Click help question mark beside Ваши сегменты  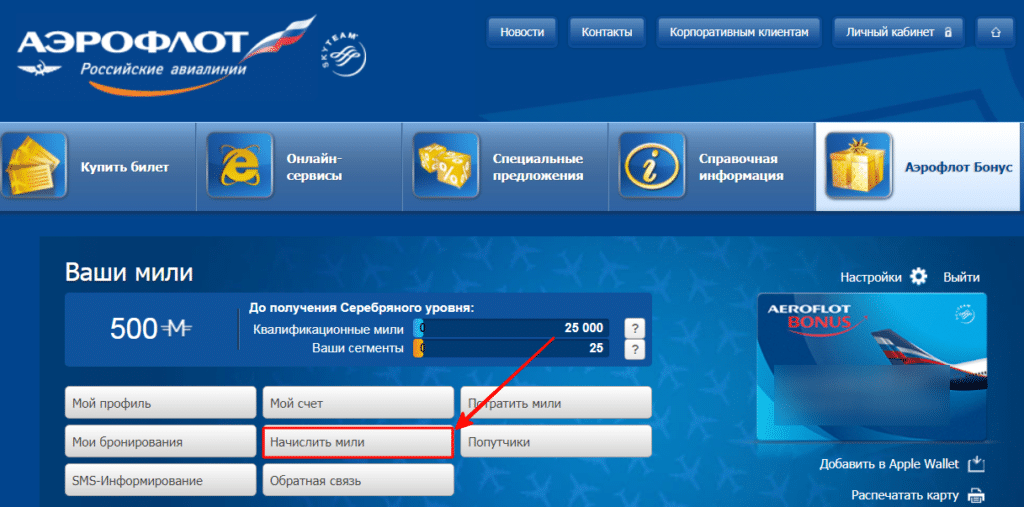coord(633,348)
